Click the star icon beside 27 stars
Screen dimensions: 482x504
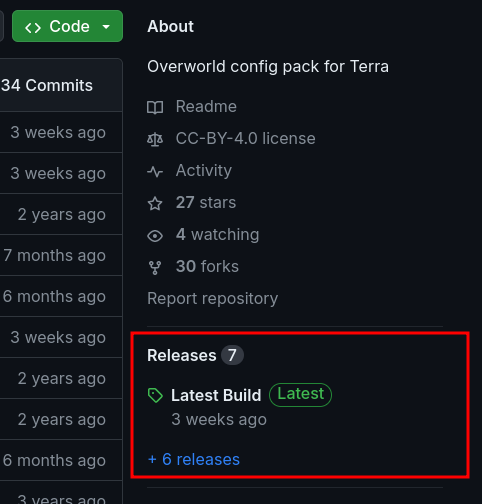click(155, 203)
